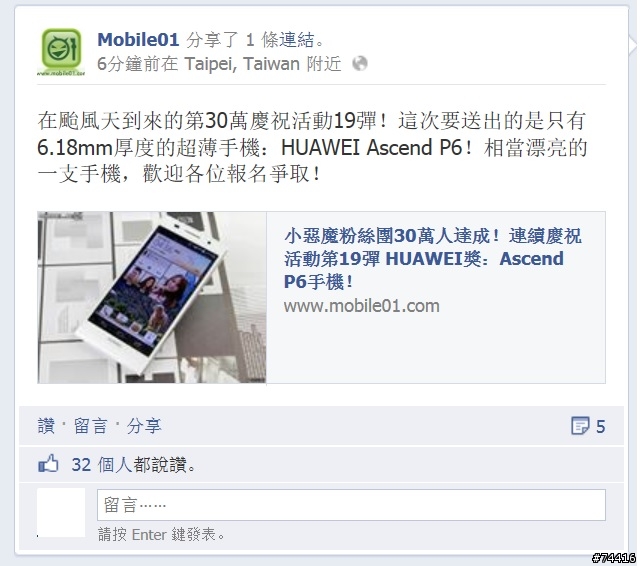Click the 留言 comment input field
Viewport: 640px width, 566px height.
click(351, 505)
